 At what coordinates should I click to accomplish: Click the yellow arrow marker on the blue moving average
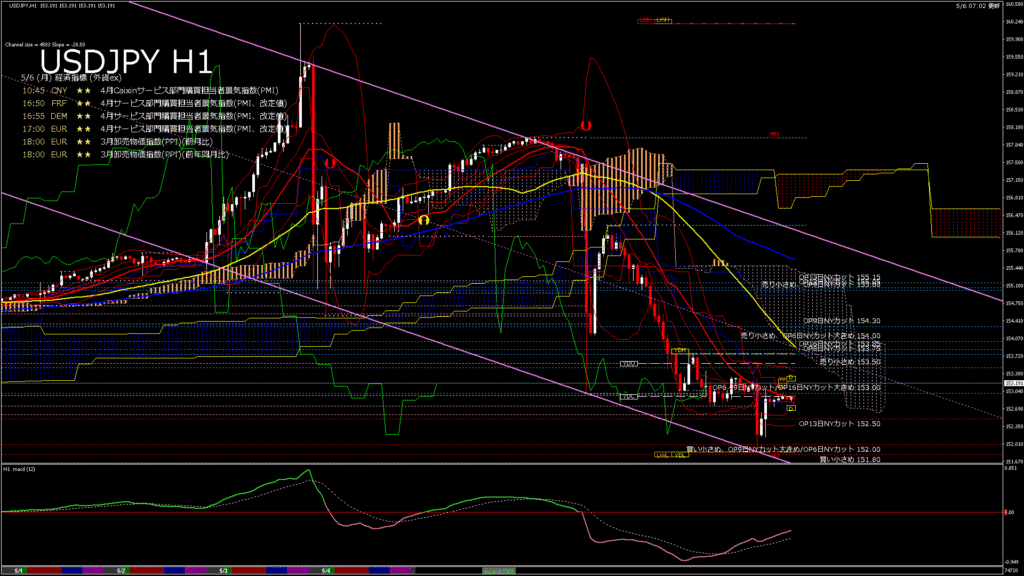pos(424,219)
